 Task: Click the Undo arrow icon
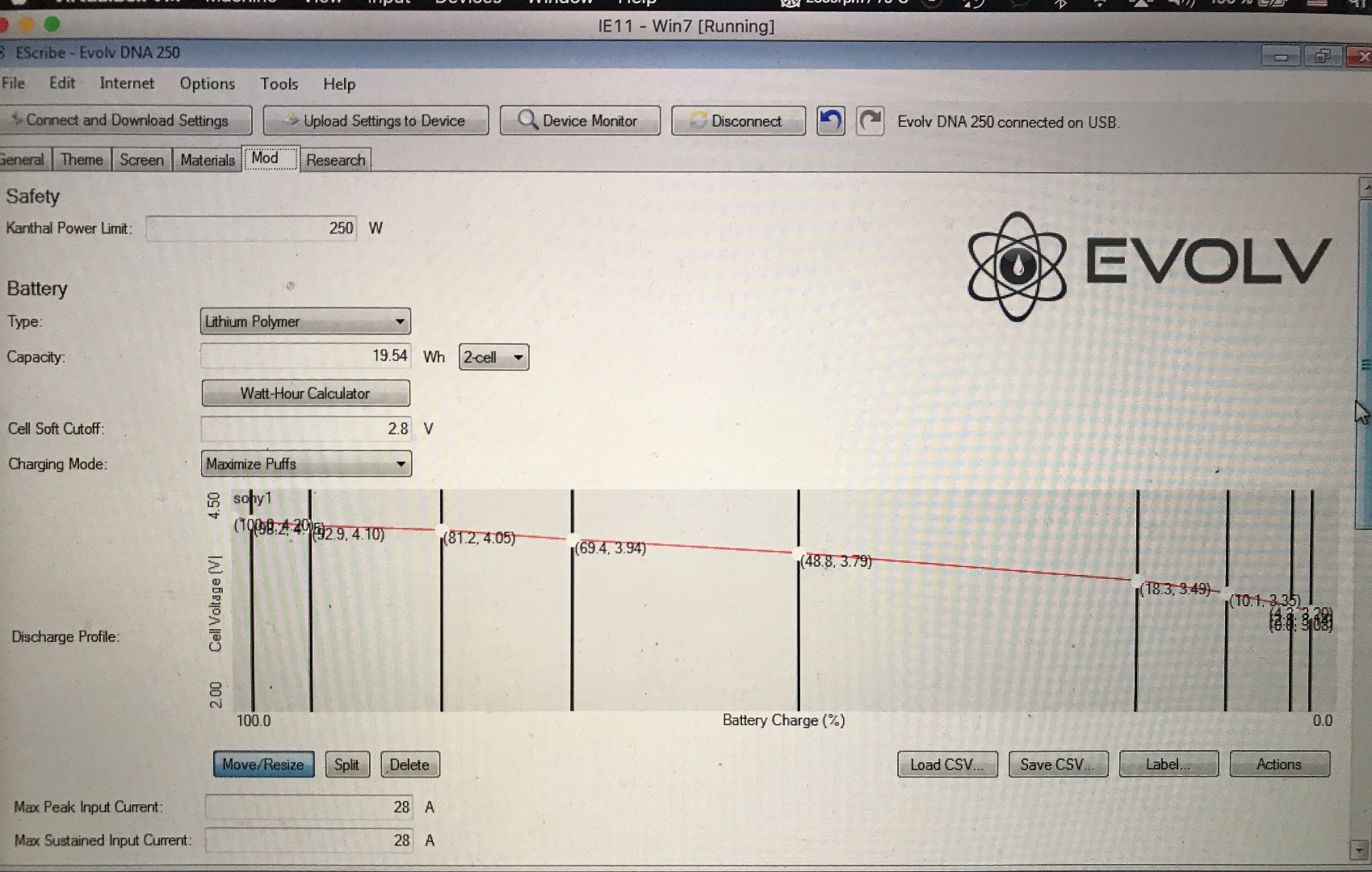click(830, 121)
